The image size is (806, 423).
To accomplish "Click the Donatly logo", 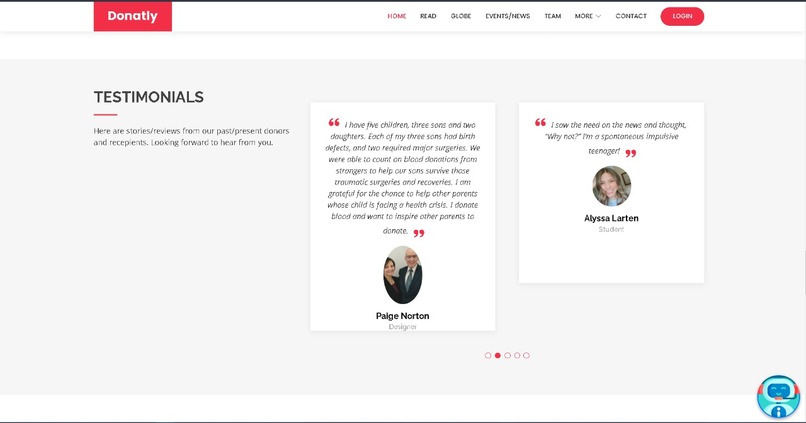I will coord(133,16).
